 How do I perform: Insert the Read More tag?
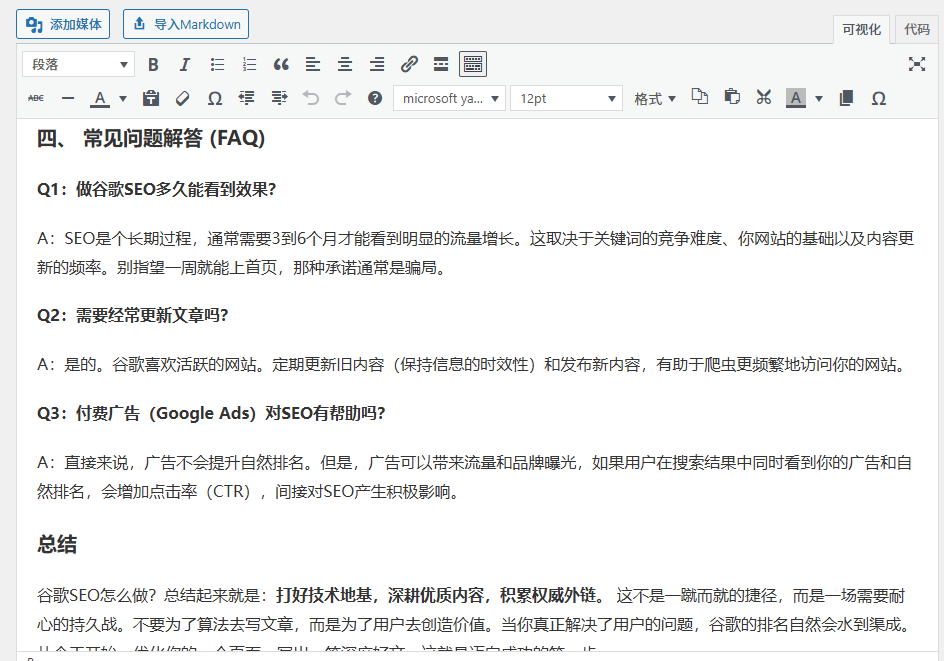[x=440, y=64]
